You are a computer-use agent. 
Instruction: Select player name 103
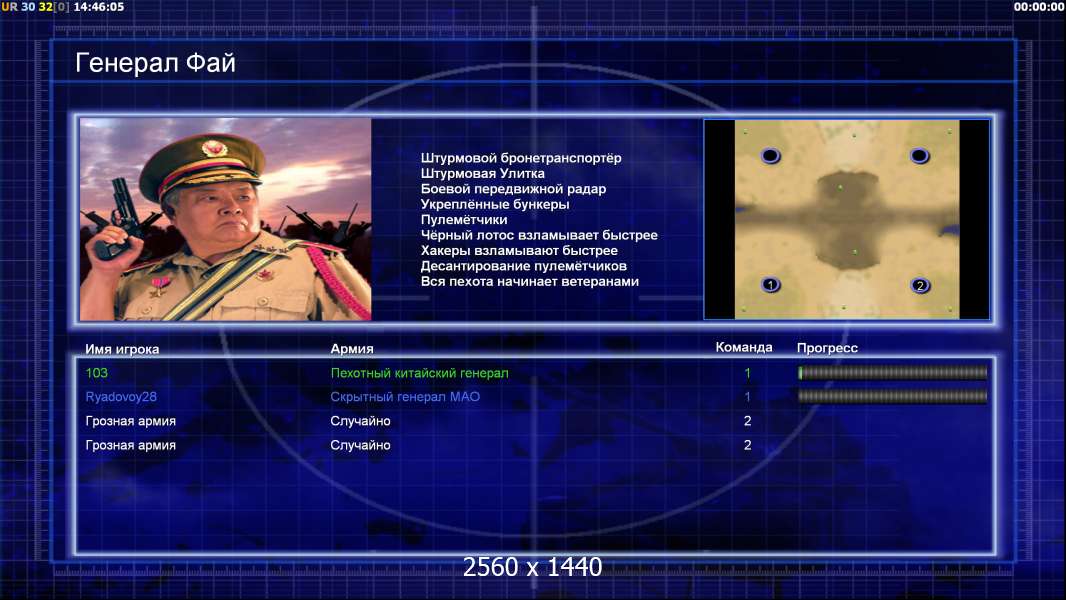97,372
